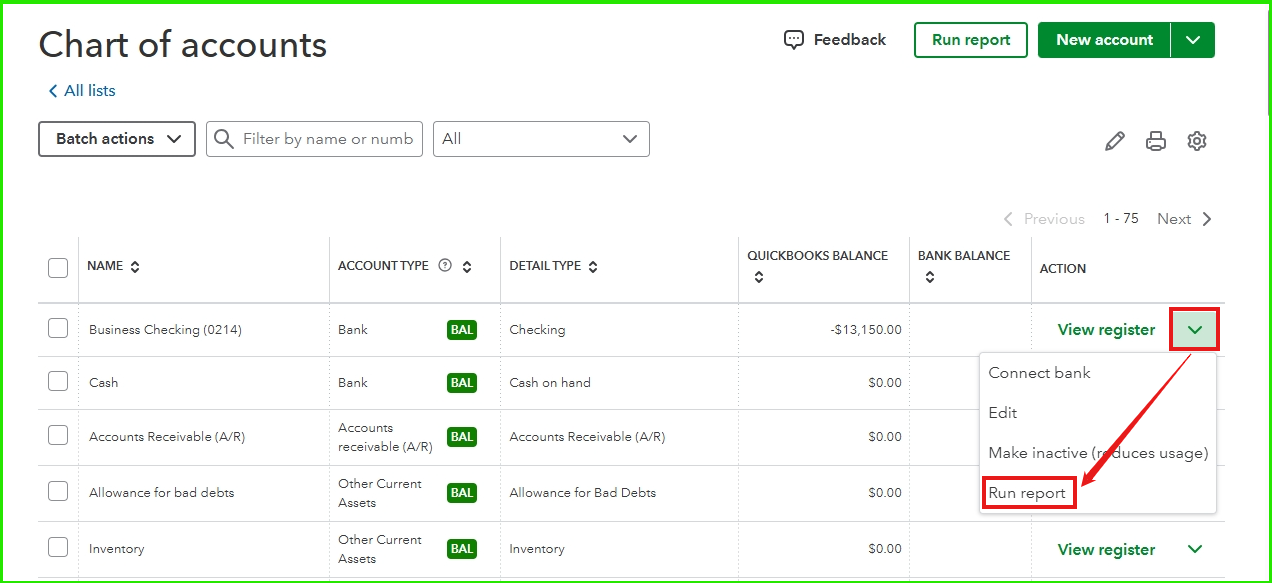Check the Business Checking (0214) checkbox

pos(58,329)
